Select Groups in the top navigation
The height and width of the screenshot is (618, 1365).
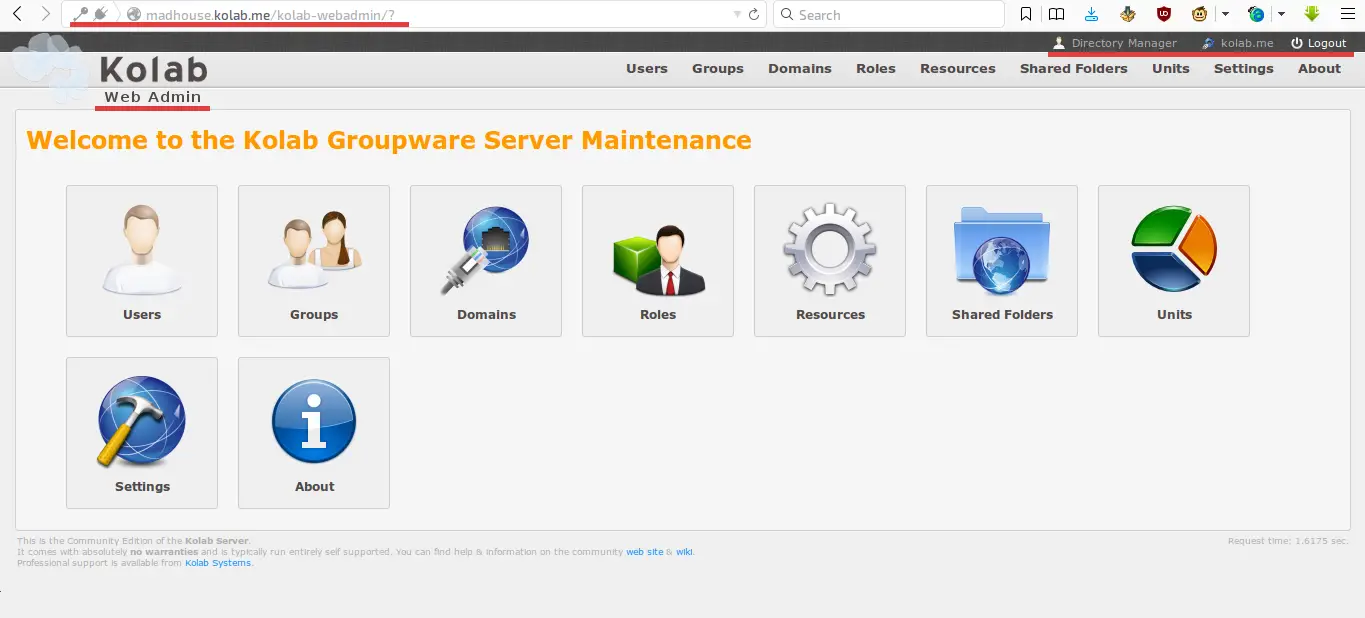point(718,68)
